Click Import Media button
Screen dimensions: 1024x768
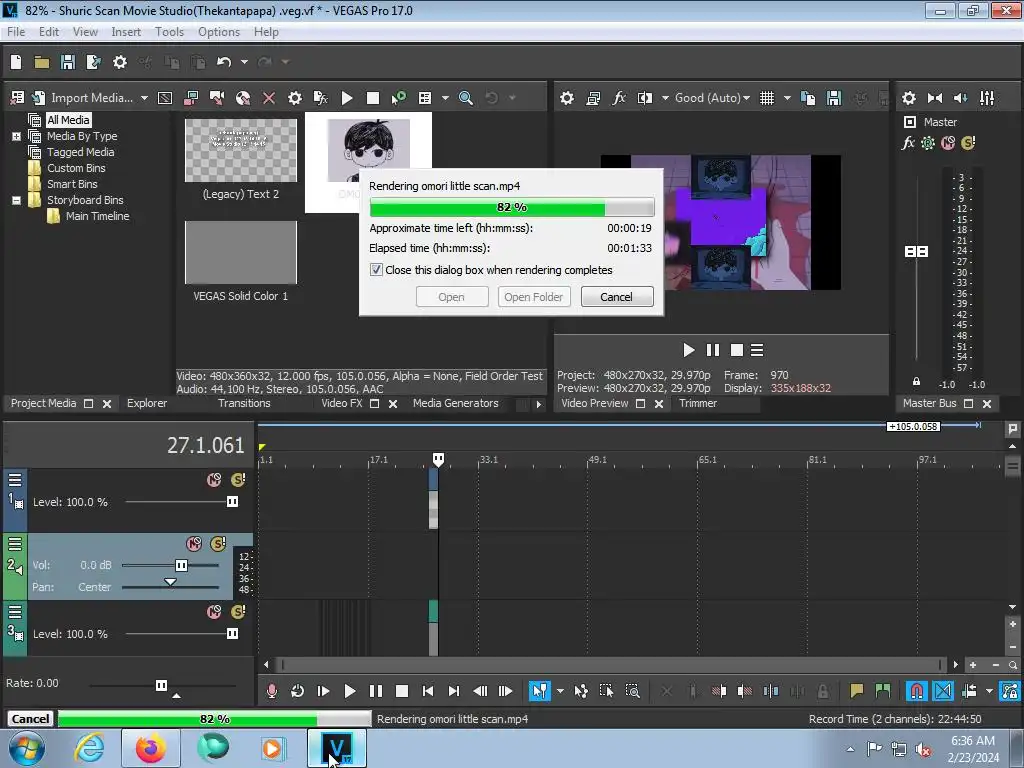tap(82, 98)
